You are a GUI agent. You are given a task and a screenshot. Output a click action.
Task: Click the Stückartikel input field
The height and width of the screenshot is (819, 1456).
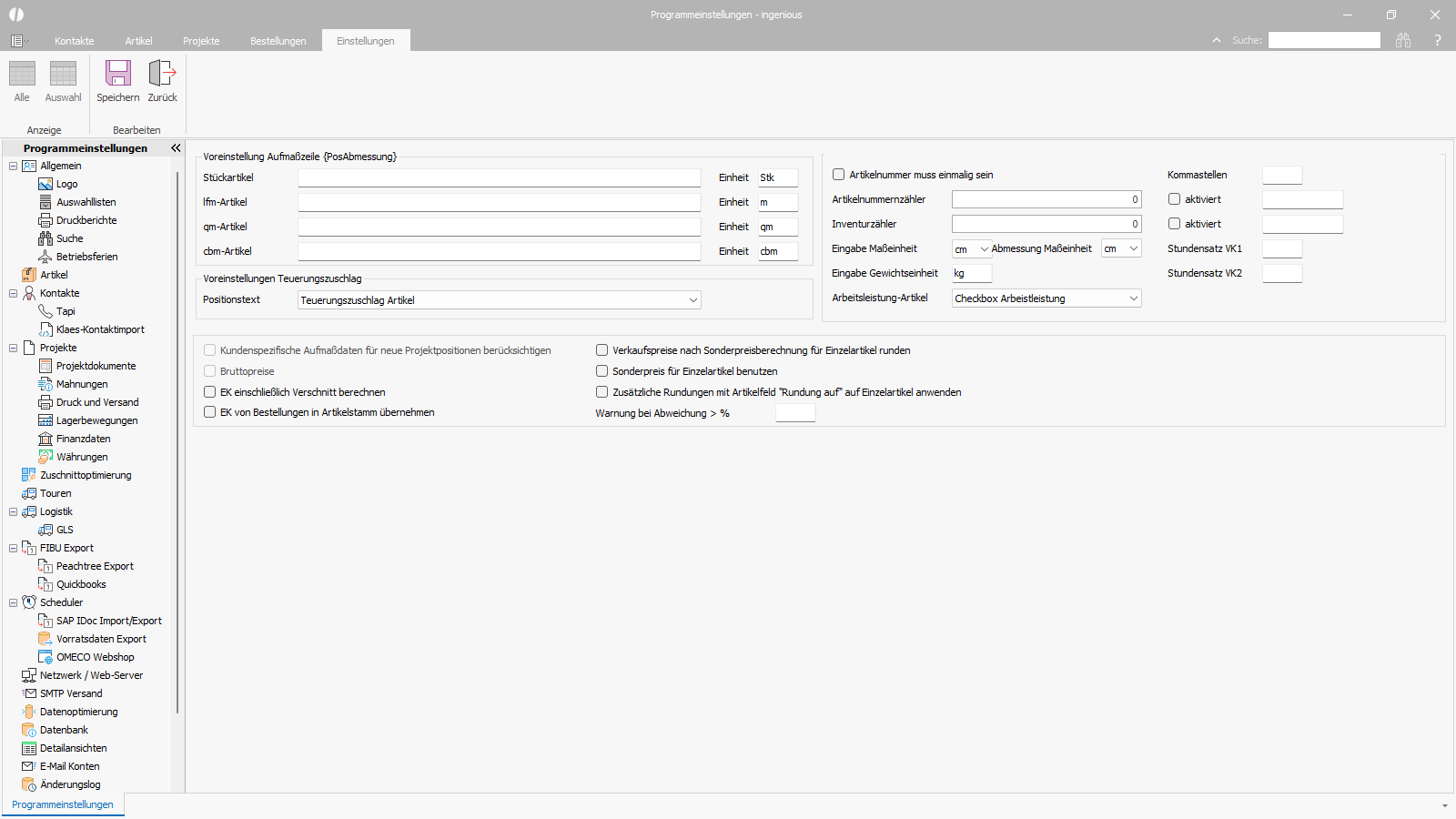click(499, 178)
